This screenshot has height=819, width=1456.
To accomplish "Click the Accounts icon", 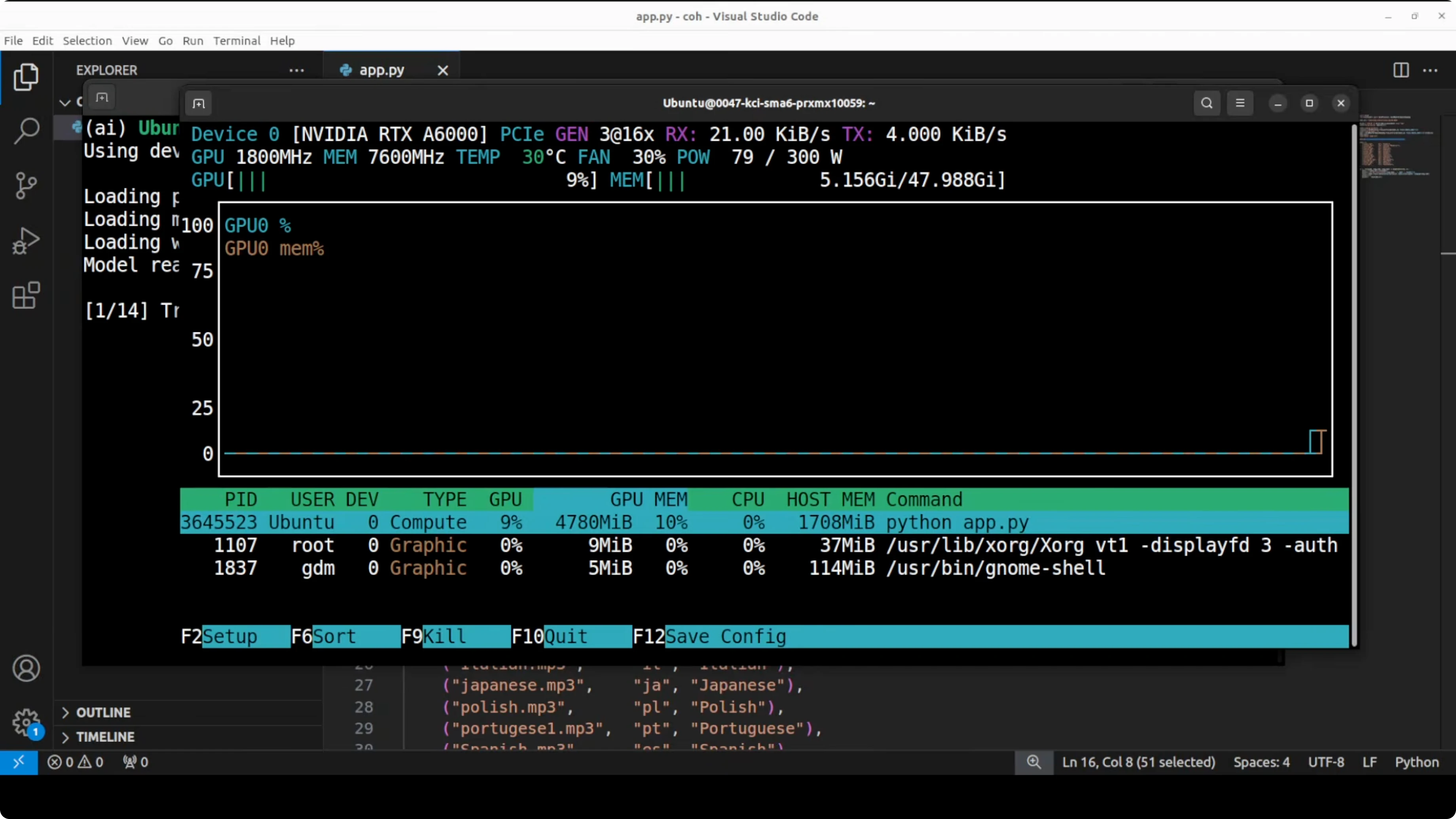I will pos(26,668).
